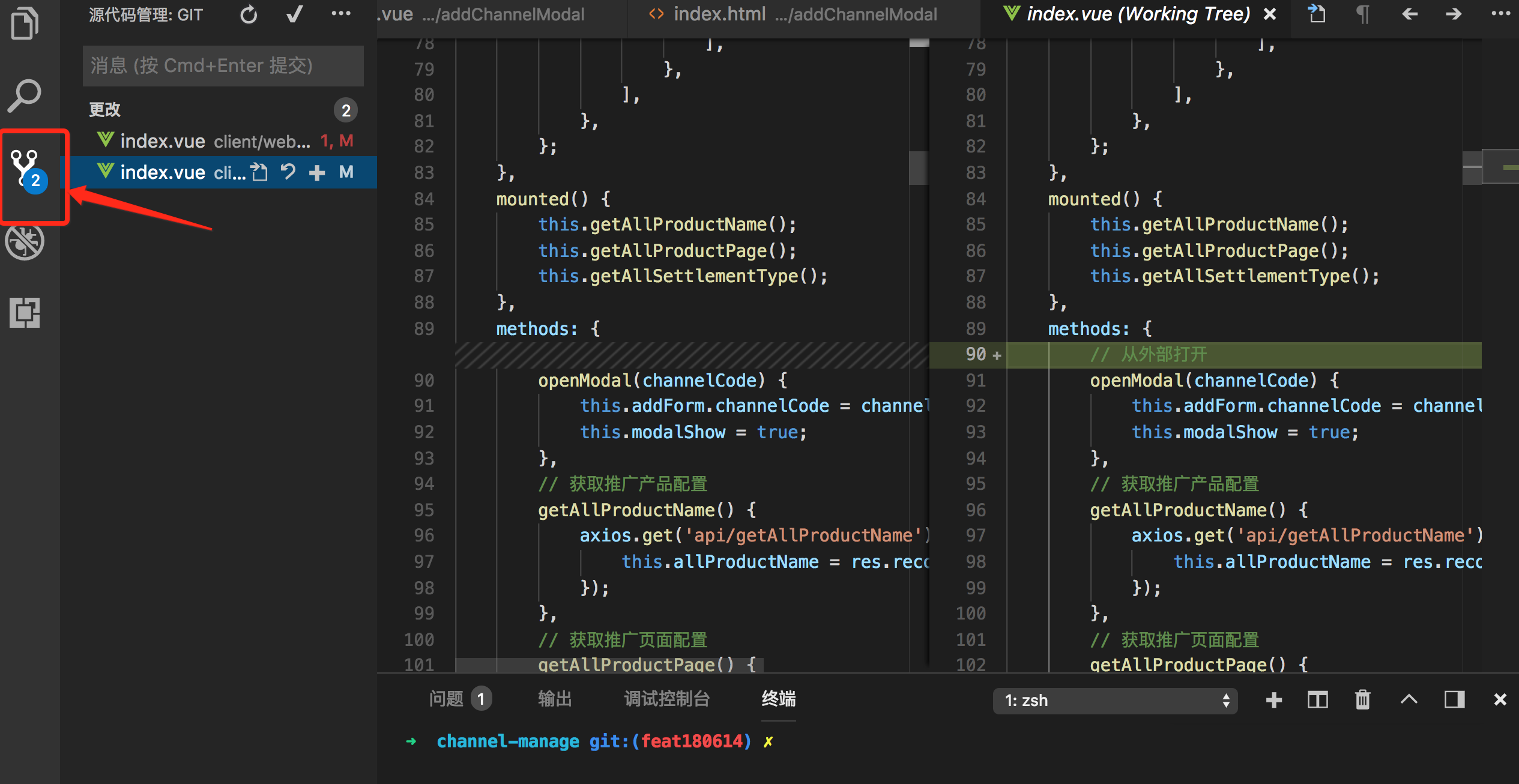The width and height of the screenshot is (1519, 784).
Task: Click branch name feat180614 in terminal
Action: tap(692, 741)
